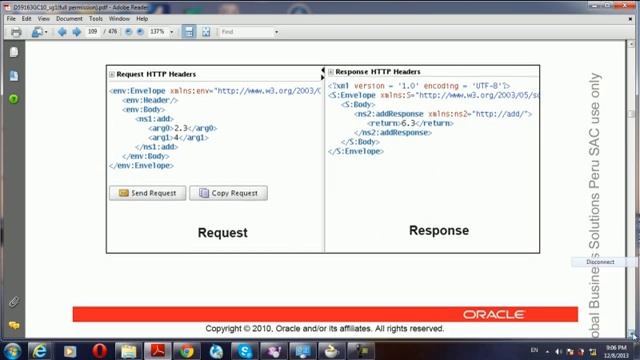Viewport: 640px width, 360px height.
Task: Toggle scrolling pages mode icon
Action: [189, 32]
